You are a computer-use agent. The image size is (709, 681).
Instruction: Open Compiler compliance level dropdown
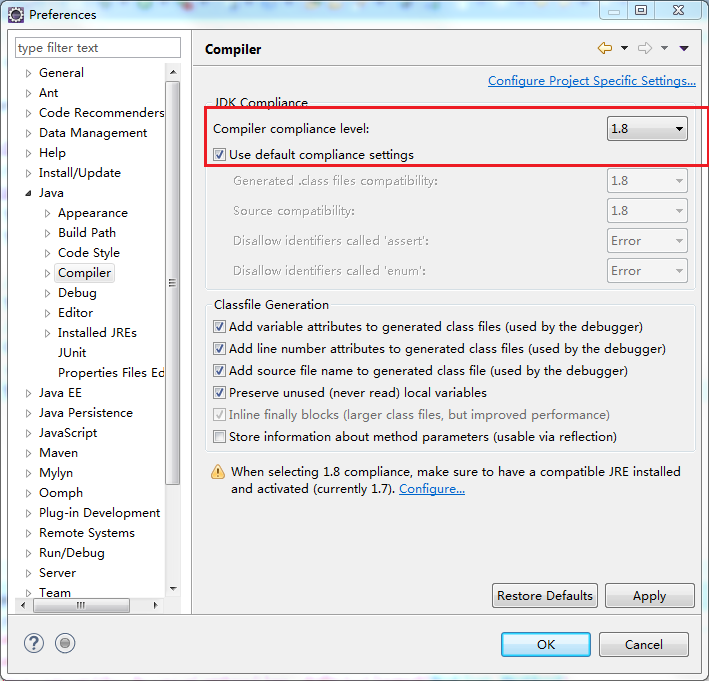click(x=647, y=129)
